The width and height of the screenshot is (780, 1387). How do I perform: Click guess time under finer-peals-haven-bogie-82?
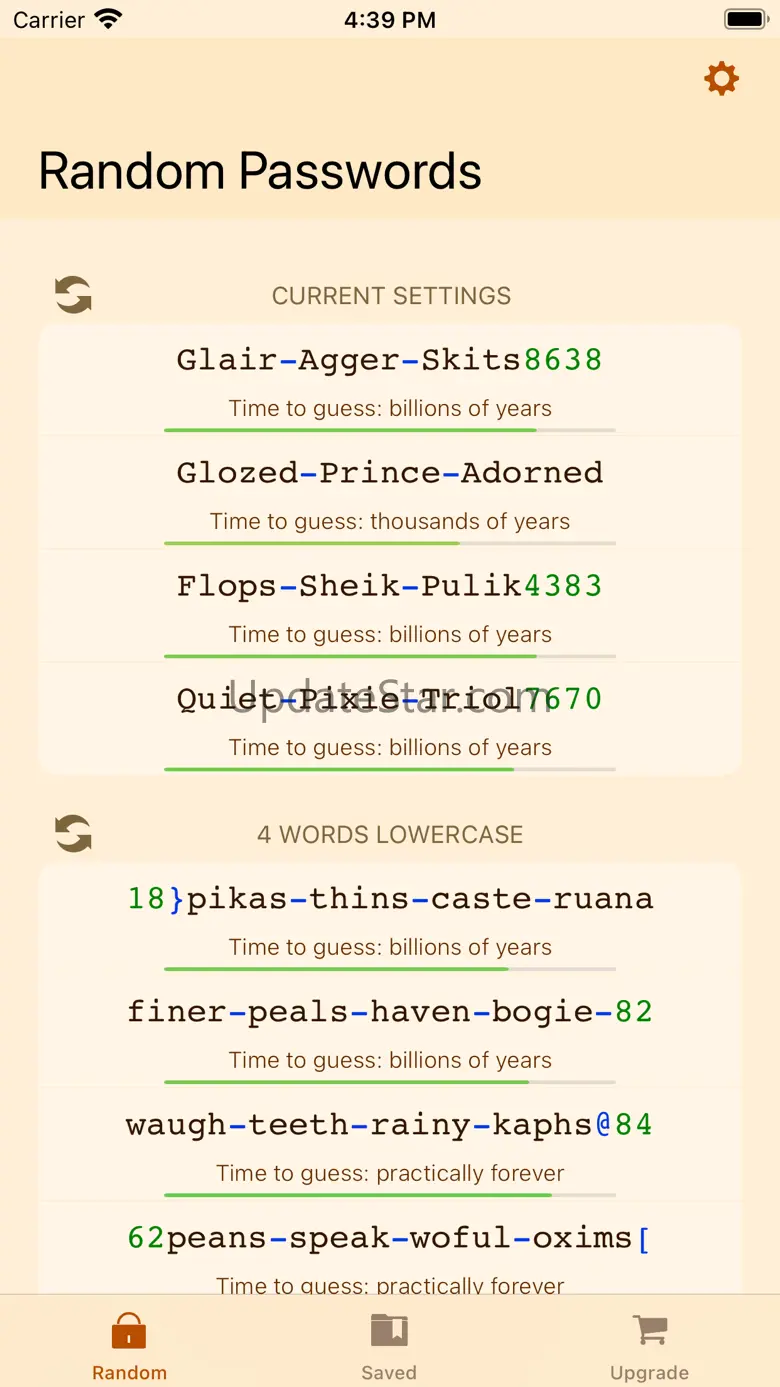(x=390, y=1060)
